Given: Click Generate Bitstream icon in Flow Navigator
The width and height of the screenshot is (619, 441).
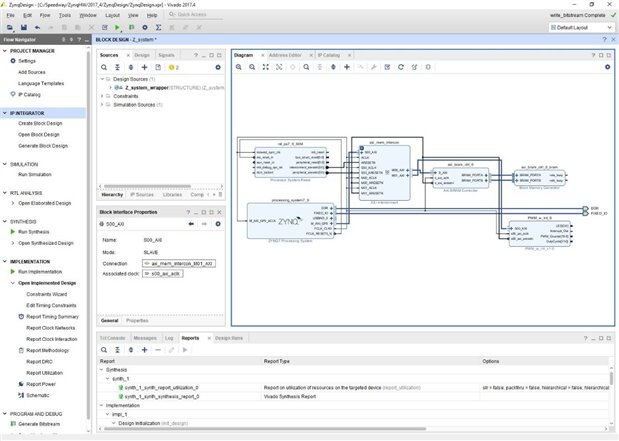Looking at the screenshot, I should tap(11, 424).
